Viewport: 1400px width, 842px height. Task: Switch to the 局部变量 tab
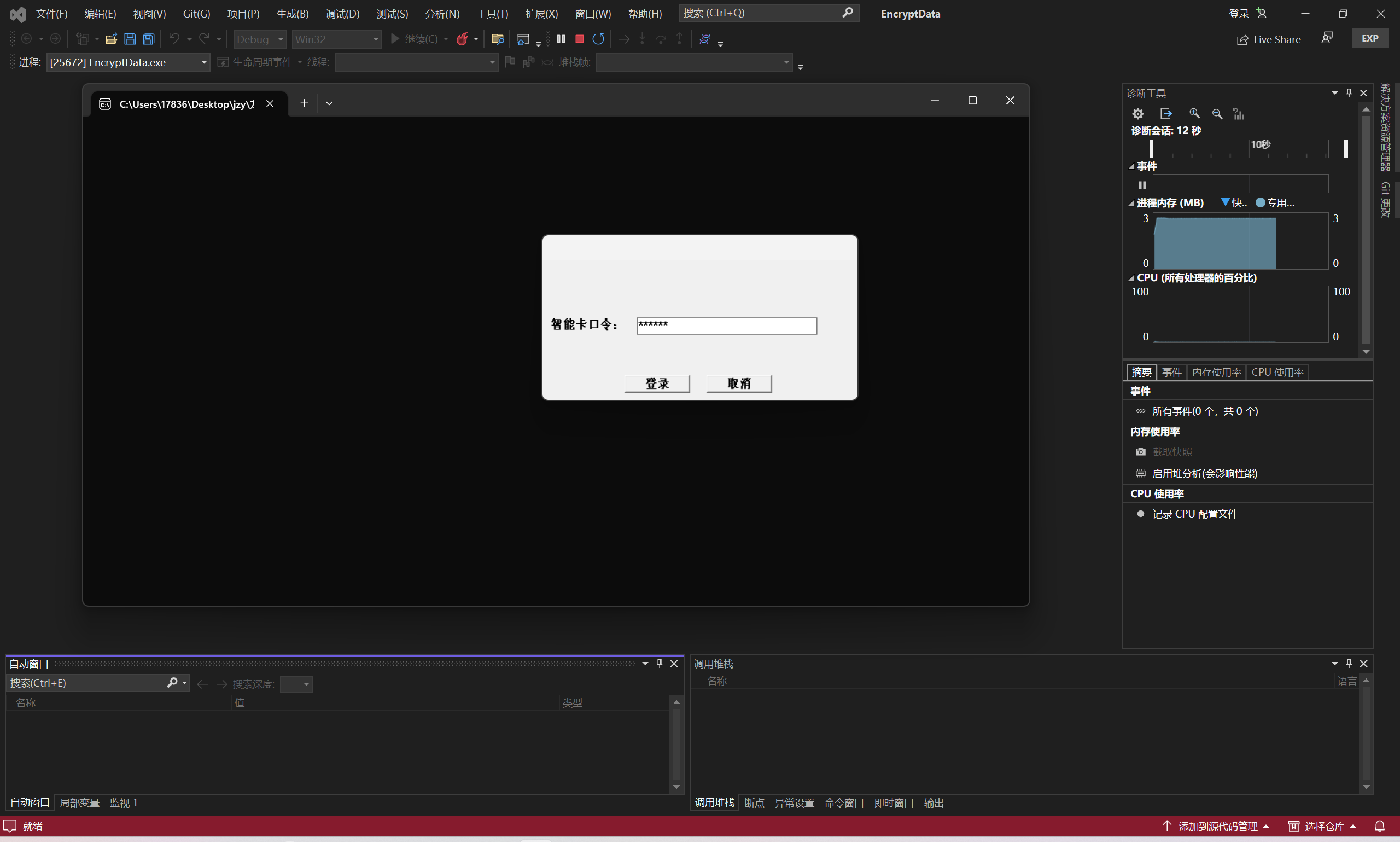click(79, 803)
